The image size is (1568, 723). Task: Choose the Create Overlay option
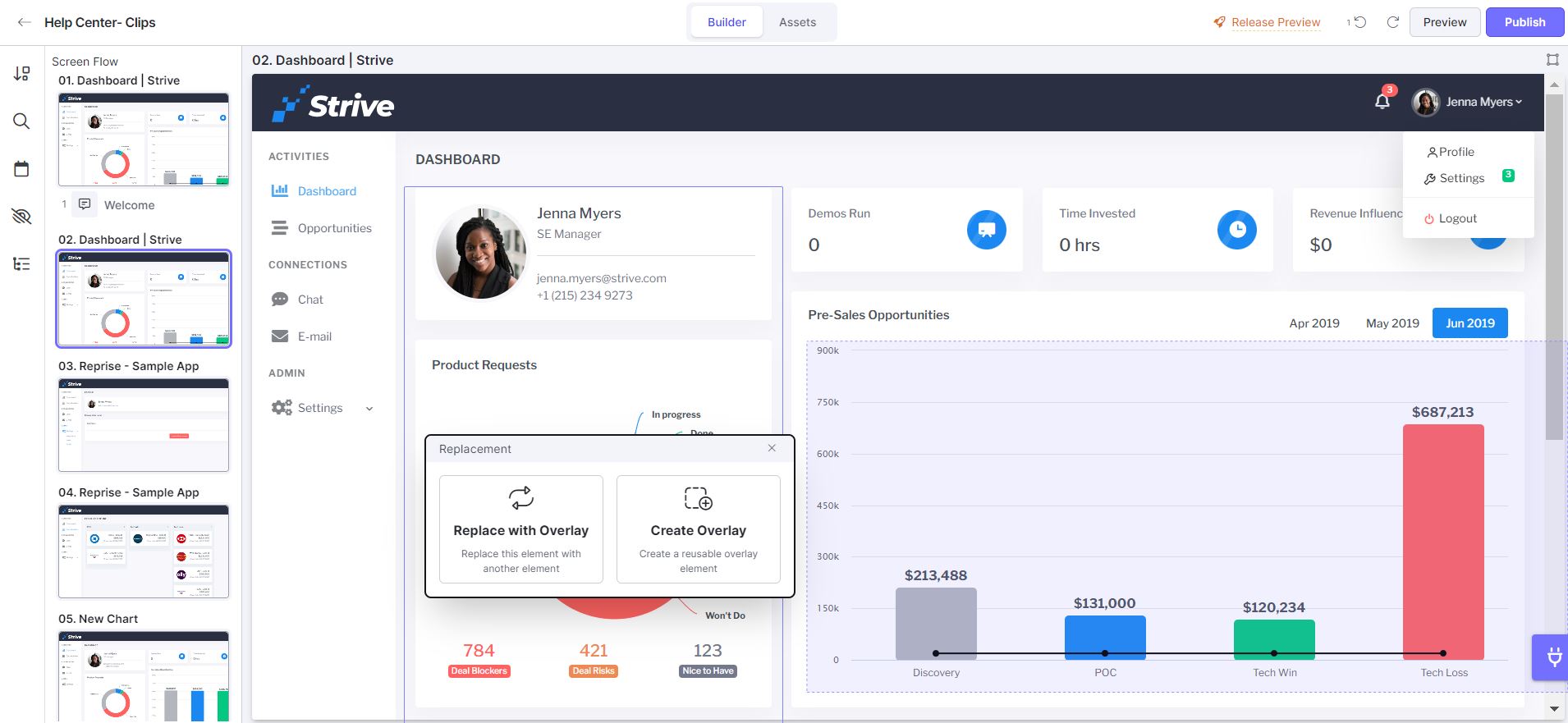[699, 529]
